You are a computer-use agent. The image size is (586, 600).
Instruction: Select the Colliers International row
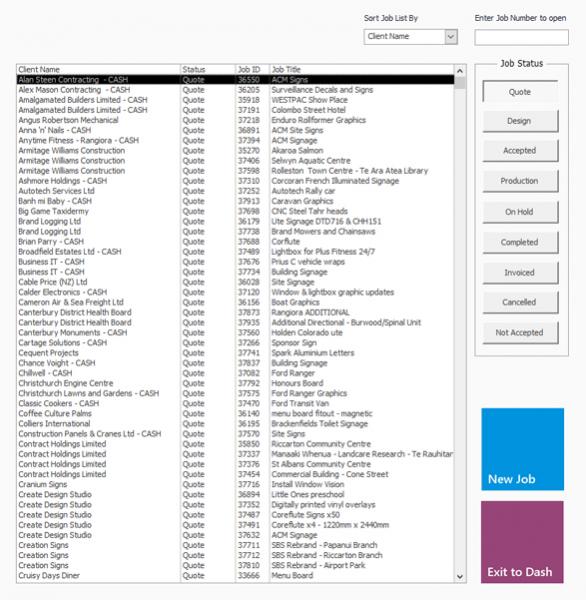[235, 424]
